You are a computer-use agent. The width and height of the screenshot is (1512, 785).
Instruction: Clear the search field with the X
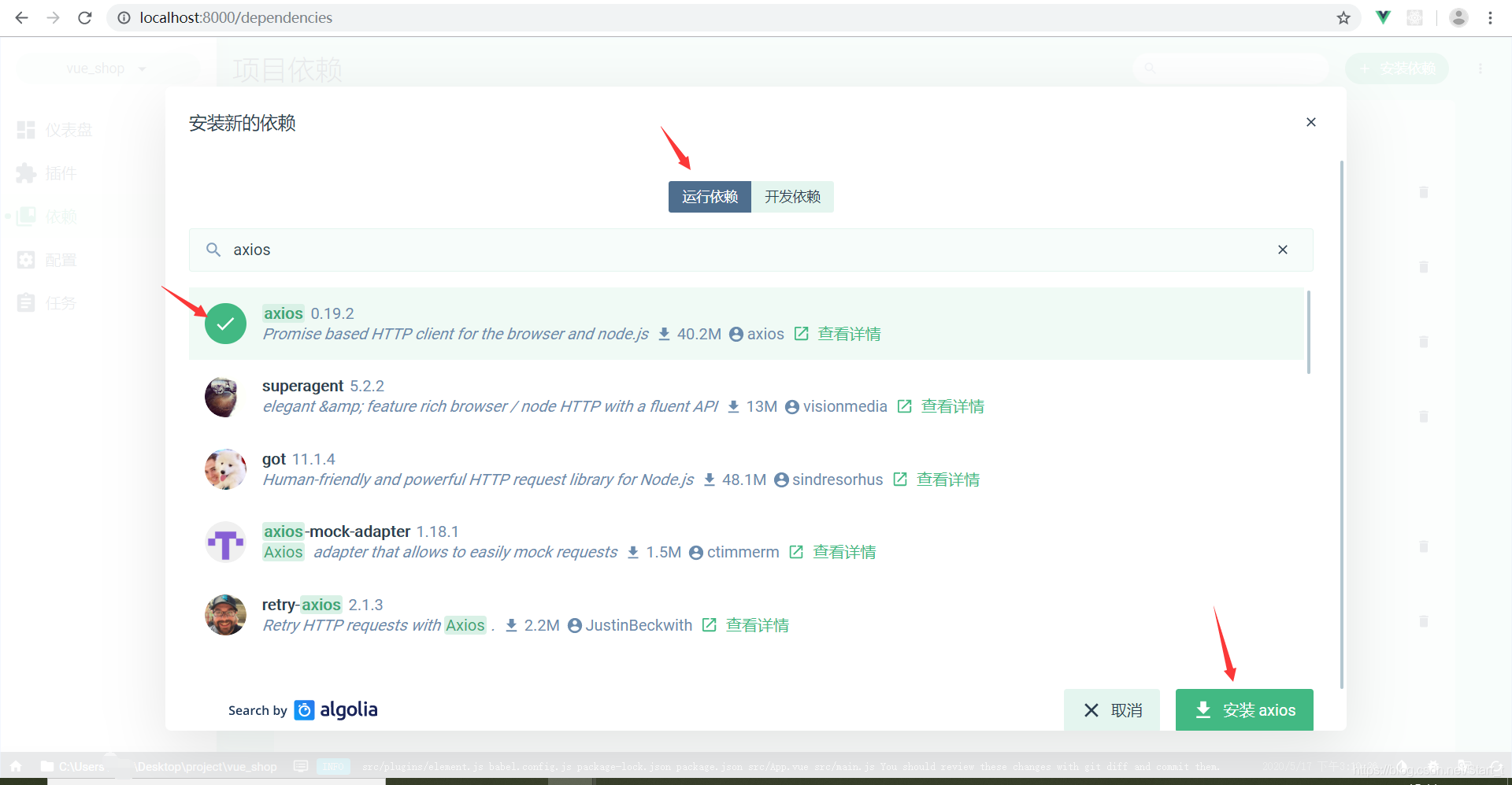click(1283, 250)
